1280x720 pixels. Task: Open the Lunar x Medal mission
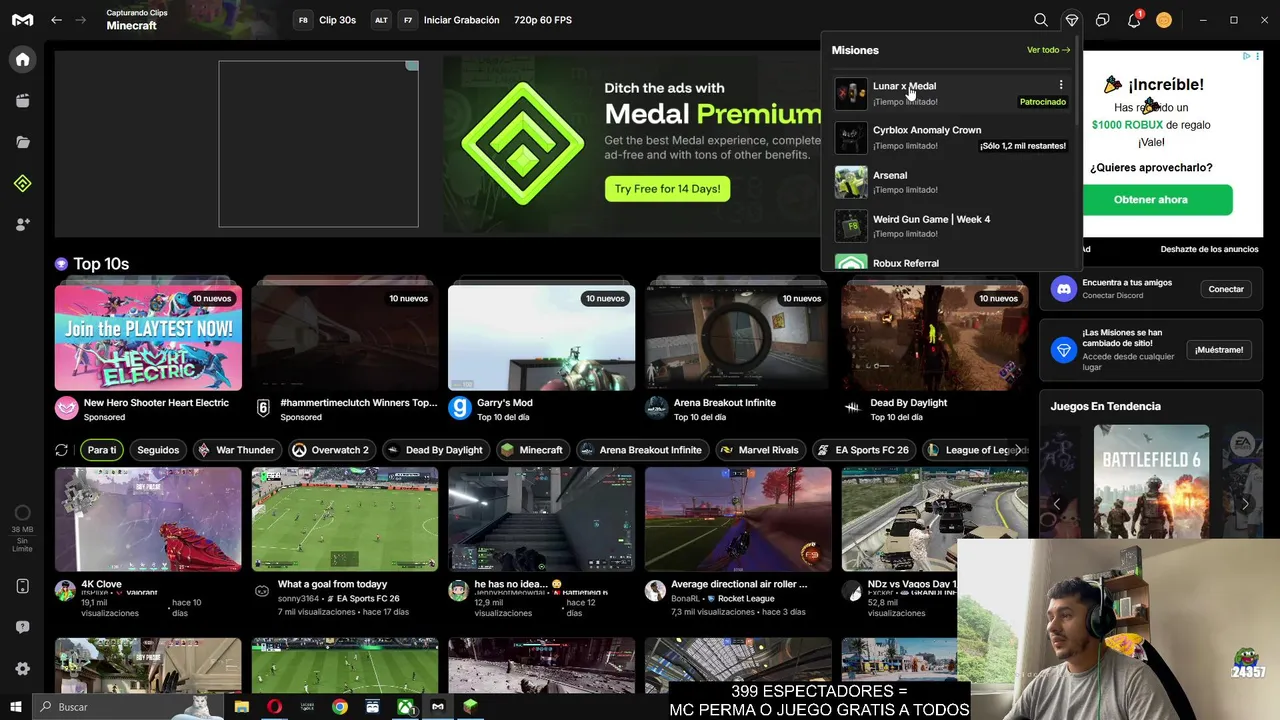[x=950, y=93]
